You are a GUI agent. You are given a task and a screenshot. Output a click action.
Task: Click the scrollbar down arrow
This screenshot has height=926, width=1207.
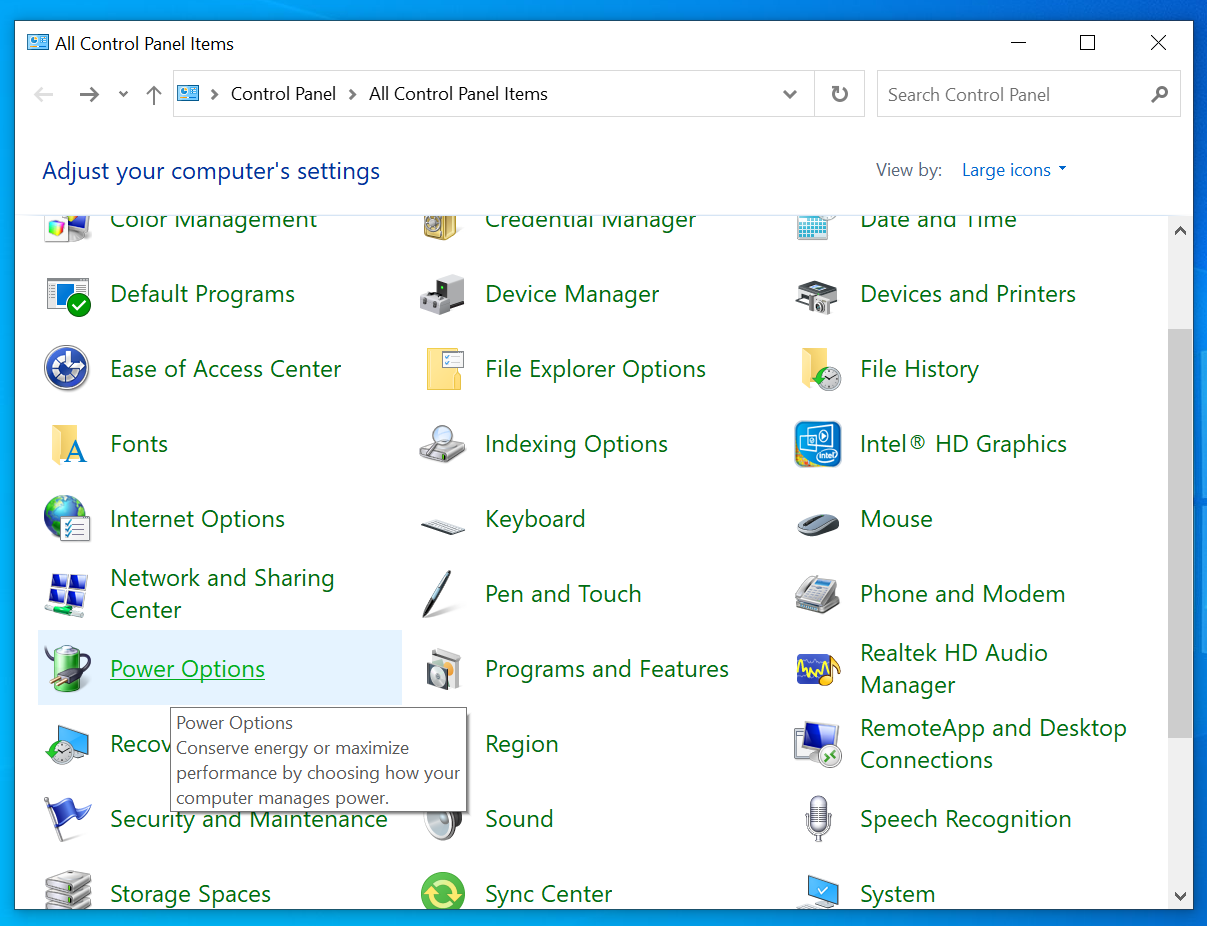[1180, 897]
